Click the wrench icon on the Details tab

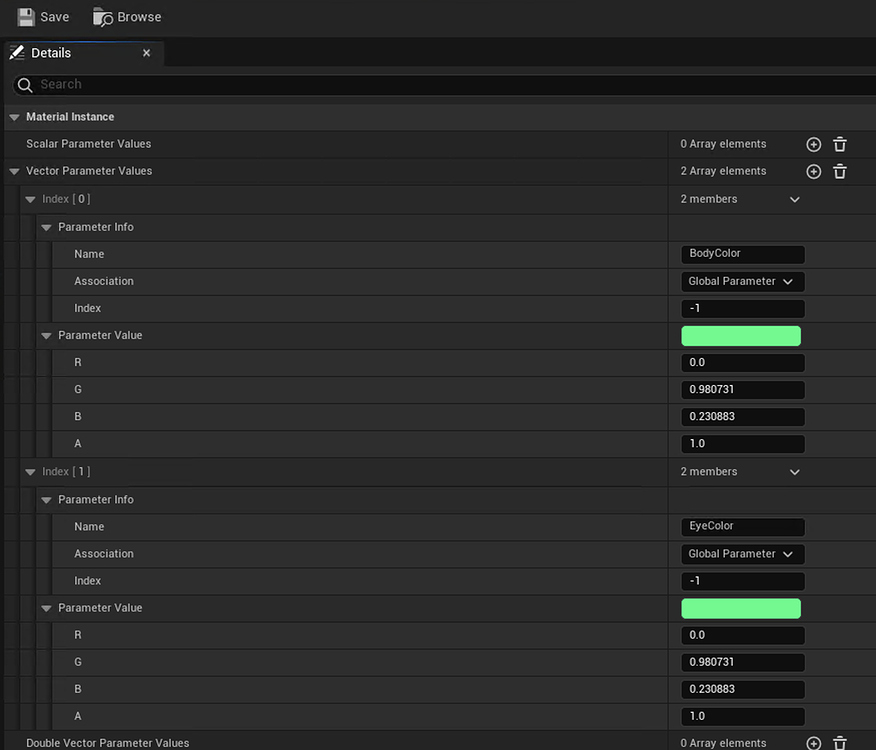15,52
